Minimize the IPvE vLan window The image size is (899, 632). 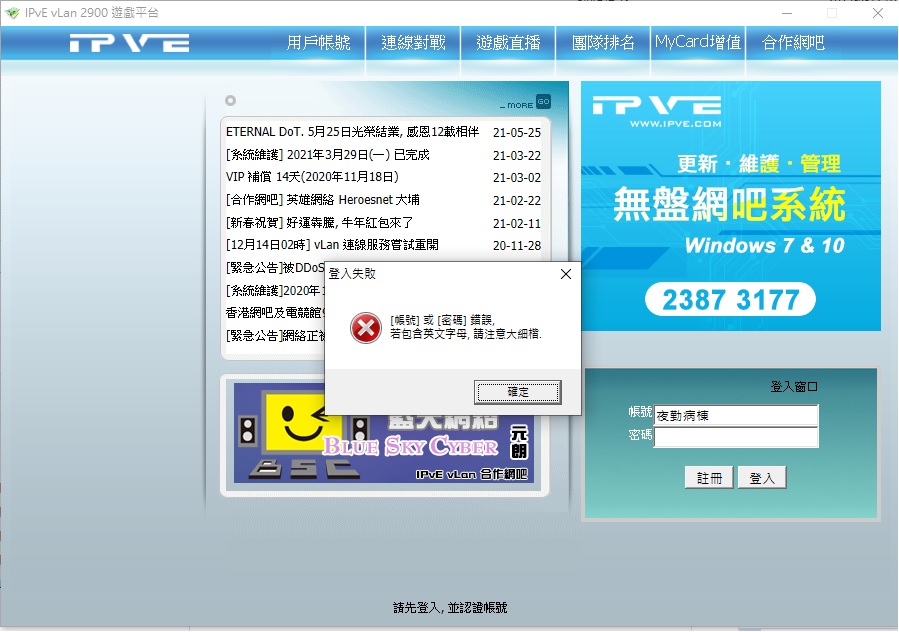click(x=787, y=13)
